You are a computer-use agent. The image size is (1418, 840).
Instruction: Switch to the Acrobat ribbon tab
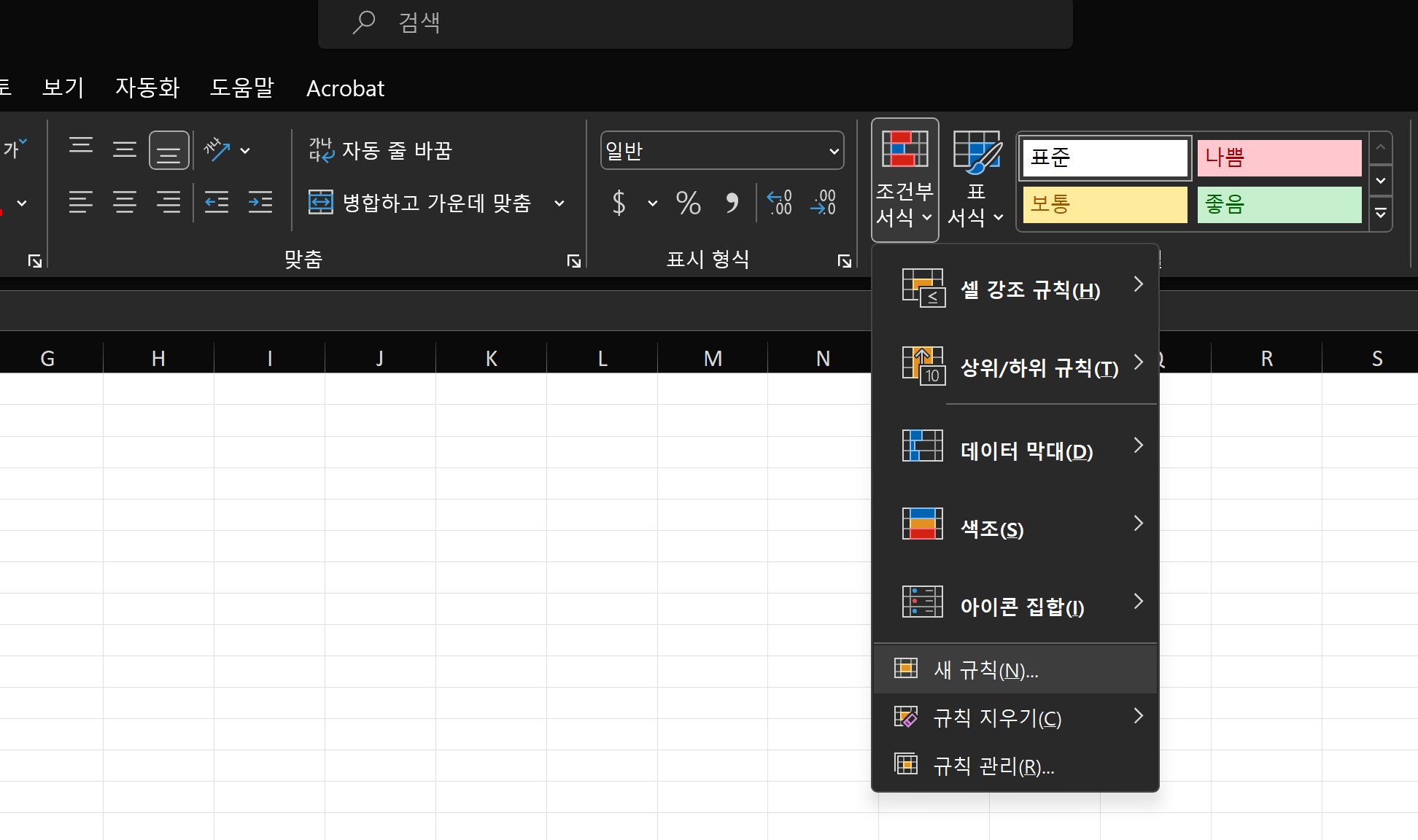pyautogui.click(x=345, y=88)
